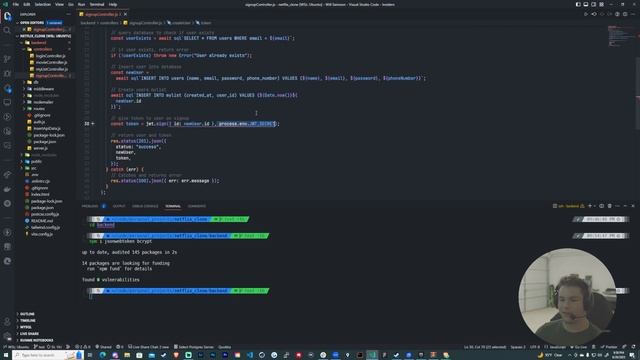Viewport: 640px width, 360px height.
Task: Open README.md in explorer
Action: 42,221
